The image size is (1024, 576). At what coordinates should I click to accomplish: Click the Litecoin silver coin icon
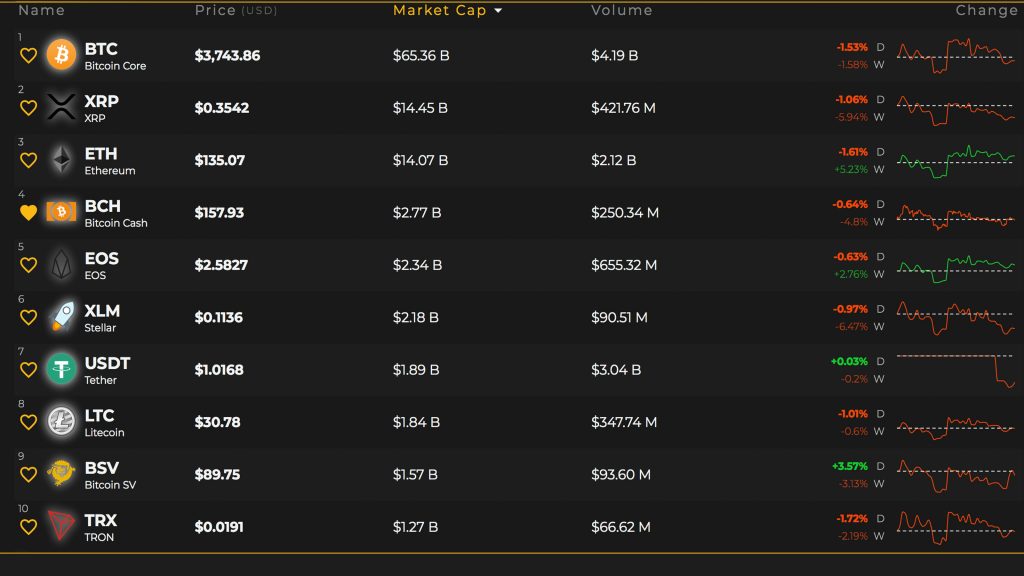[61, 421]
